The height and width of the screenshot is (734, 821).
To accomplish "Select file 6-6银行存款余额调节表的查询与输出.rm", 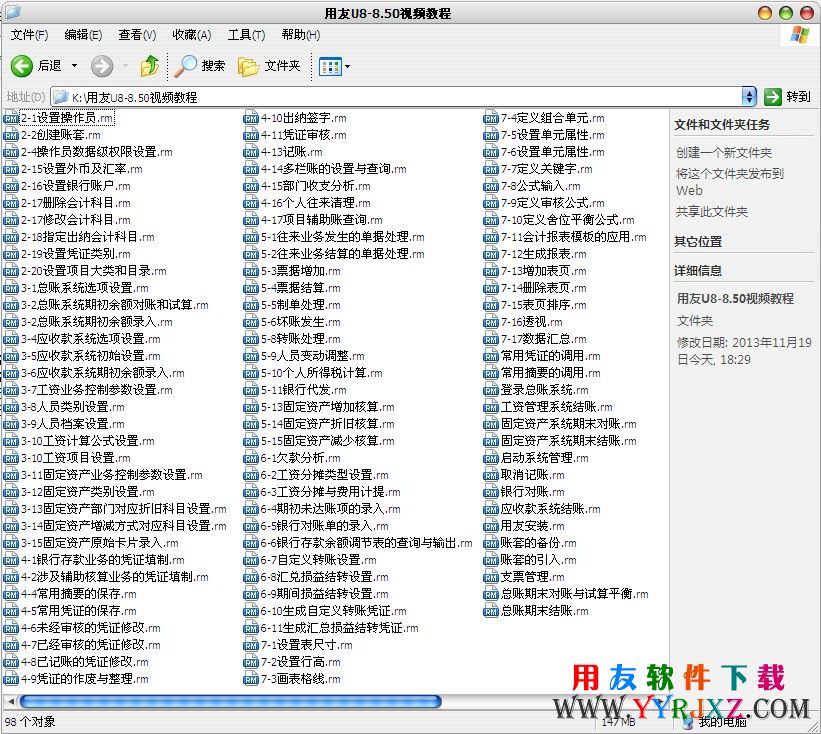I will (x=367, y=543).
